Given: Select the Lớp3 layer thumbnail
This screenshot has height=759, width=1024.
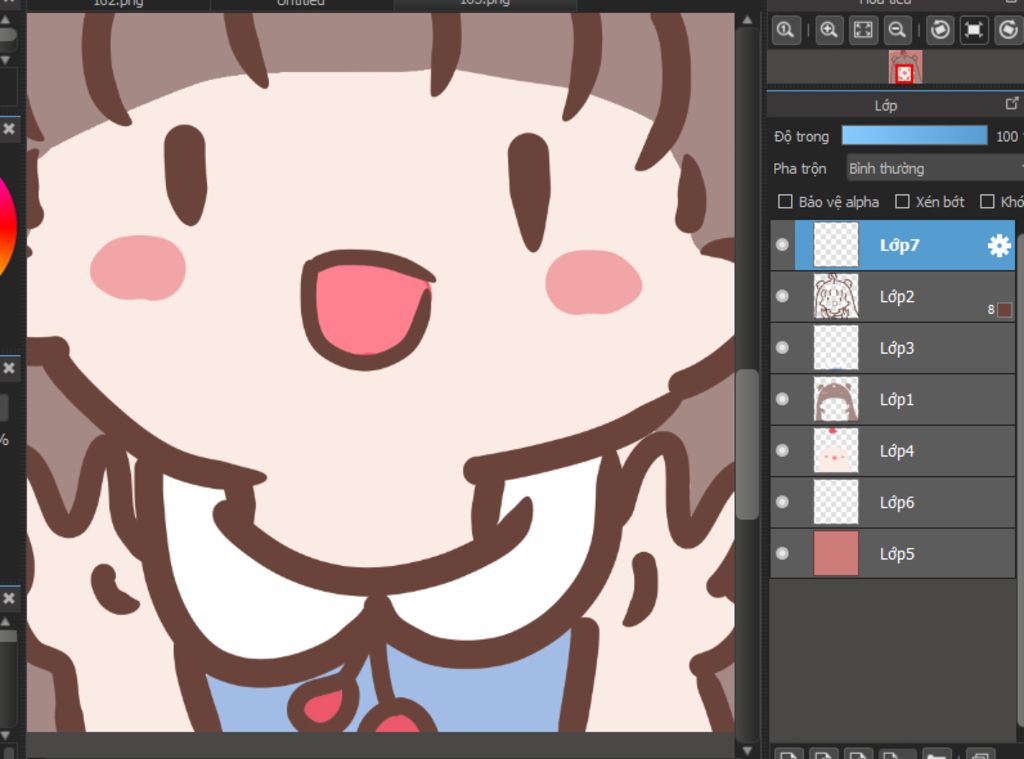Looking at the screenshot, I should pos(836,347).
